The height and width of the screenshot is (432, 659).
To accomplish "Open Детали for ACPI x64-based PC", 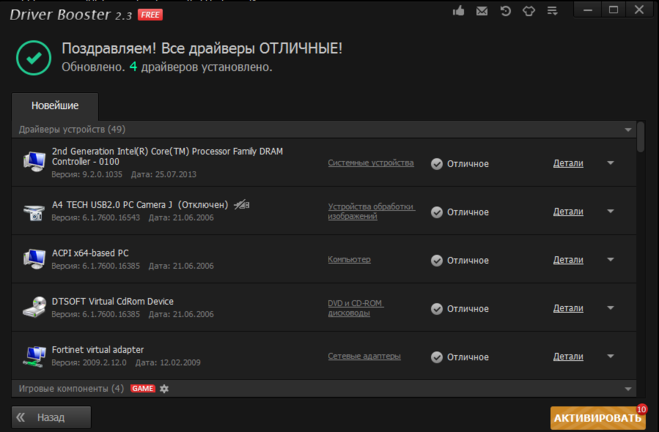I will [568, 260].
